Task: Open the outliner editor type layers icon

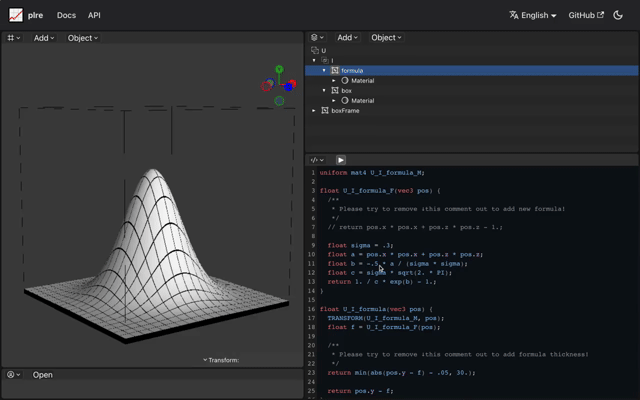Action: click(316, 38)
